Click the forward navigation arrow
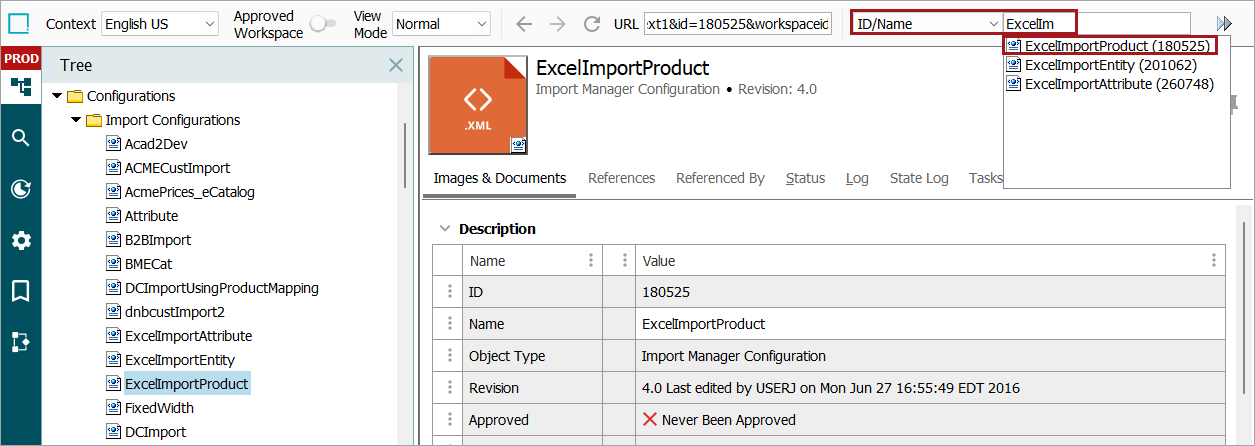Screen dimensions: 1255x446 pos(558,24)
